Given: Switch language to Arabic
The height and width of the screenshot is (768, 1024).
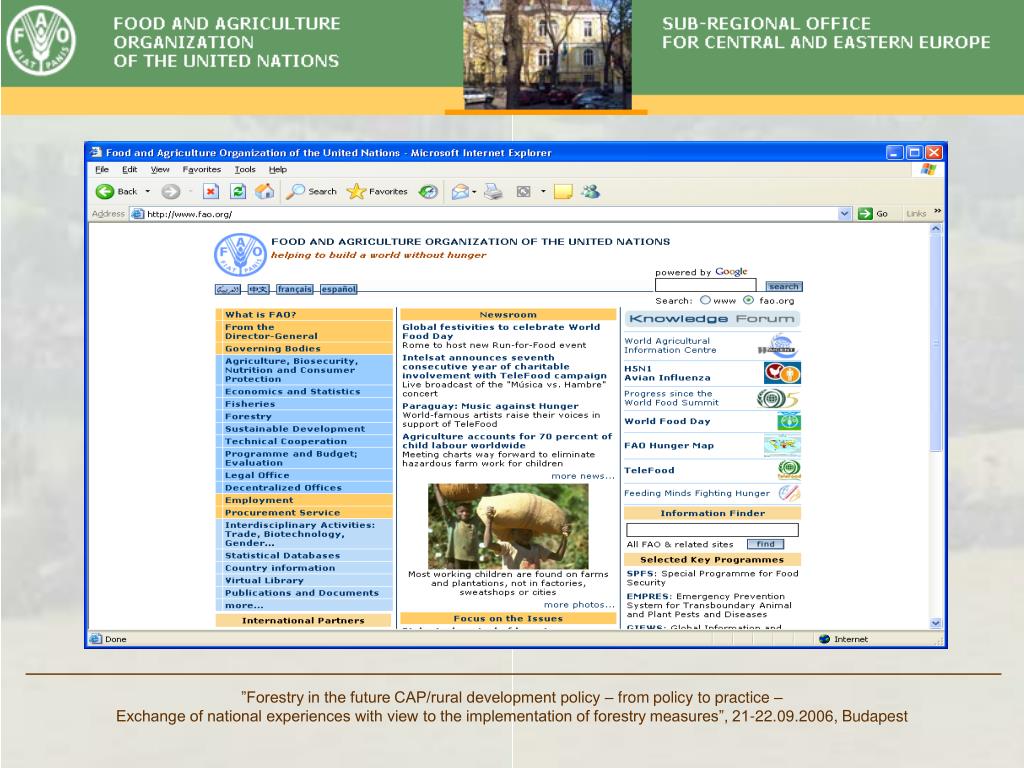Looking at the screenshot, I should coord(228,289).
